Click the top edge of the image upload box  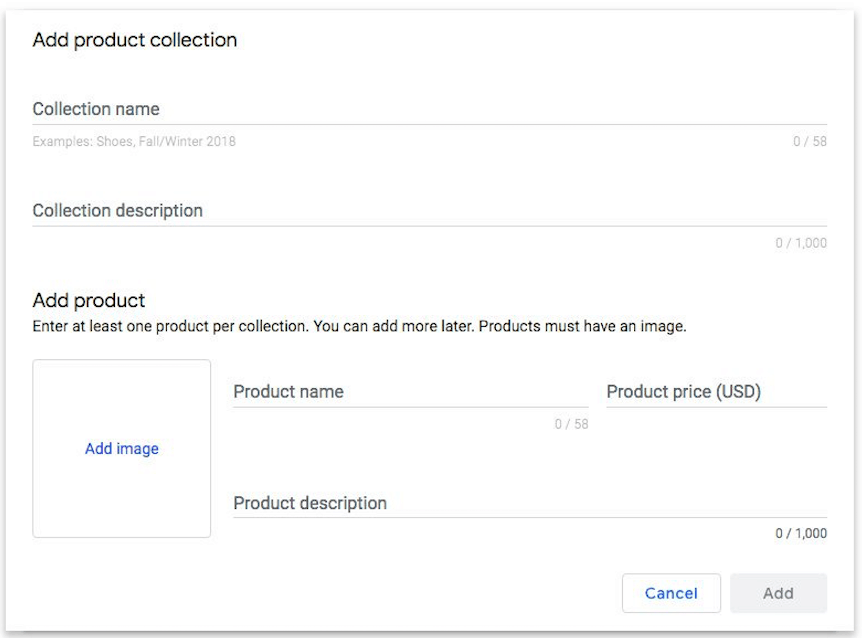[122, 360]
